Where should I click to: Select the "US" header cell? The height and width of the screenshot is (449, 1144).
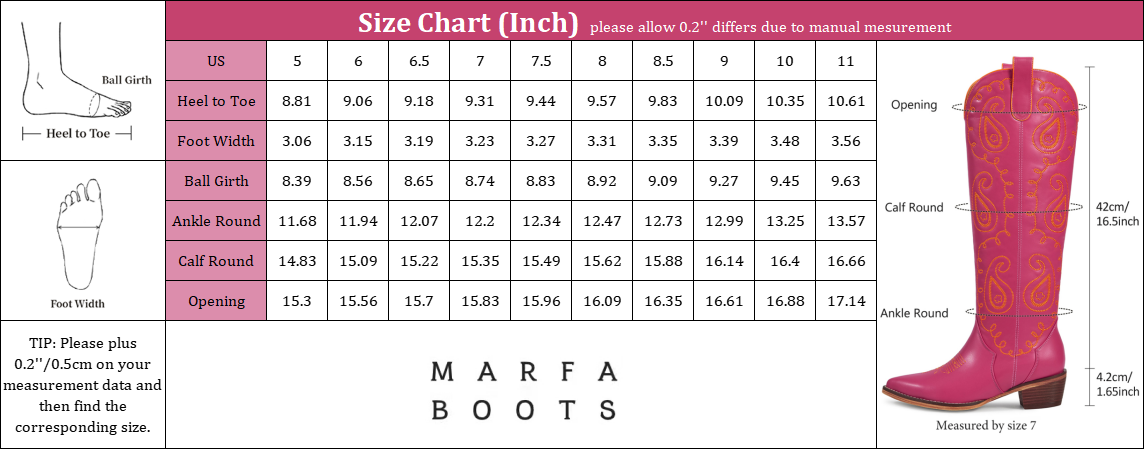(x=215, y=61)
